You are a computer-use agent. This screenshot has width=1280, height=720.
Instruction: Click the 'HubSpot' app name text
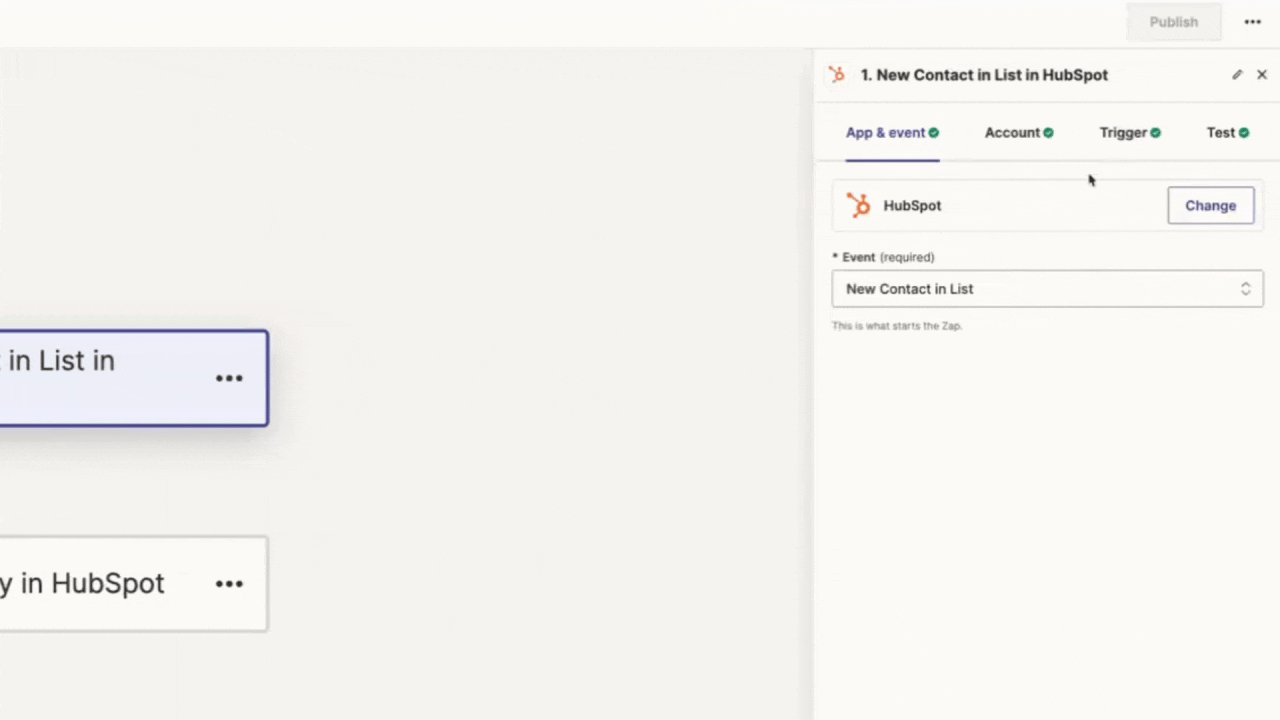(x=912, y=205)
